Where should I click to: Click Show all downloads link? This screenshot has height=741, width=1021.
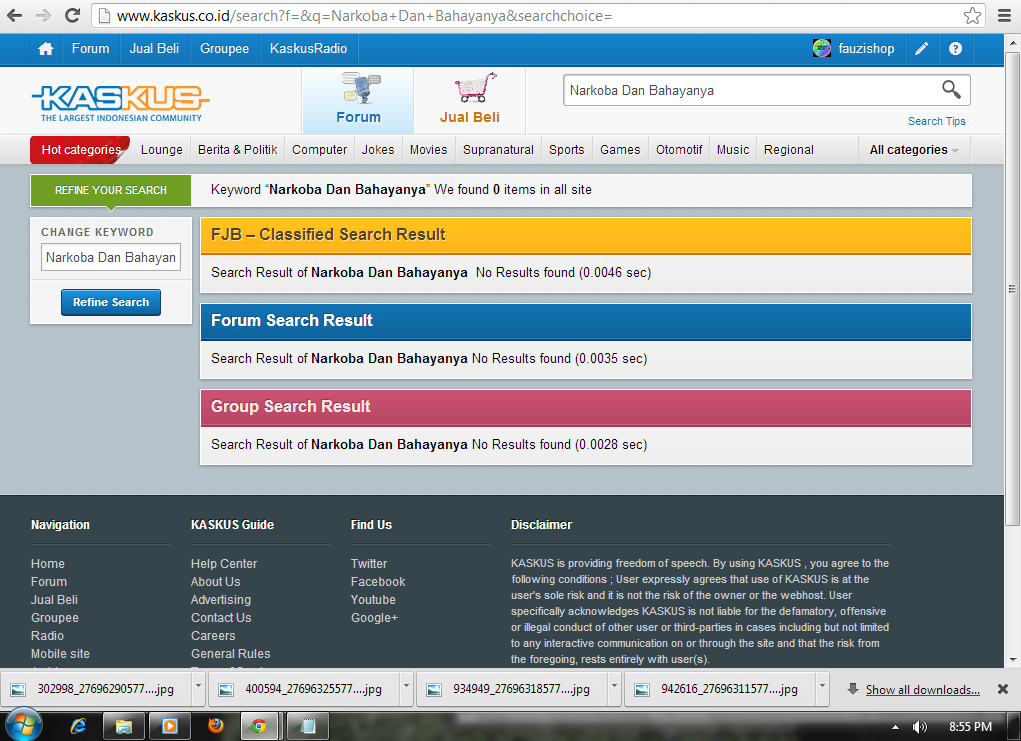[922, 690]
